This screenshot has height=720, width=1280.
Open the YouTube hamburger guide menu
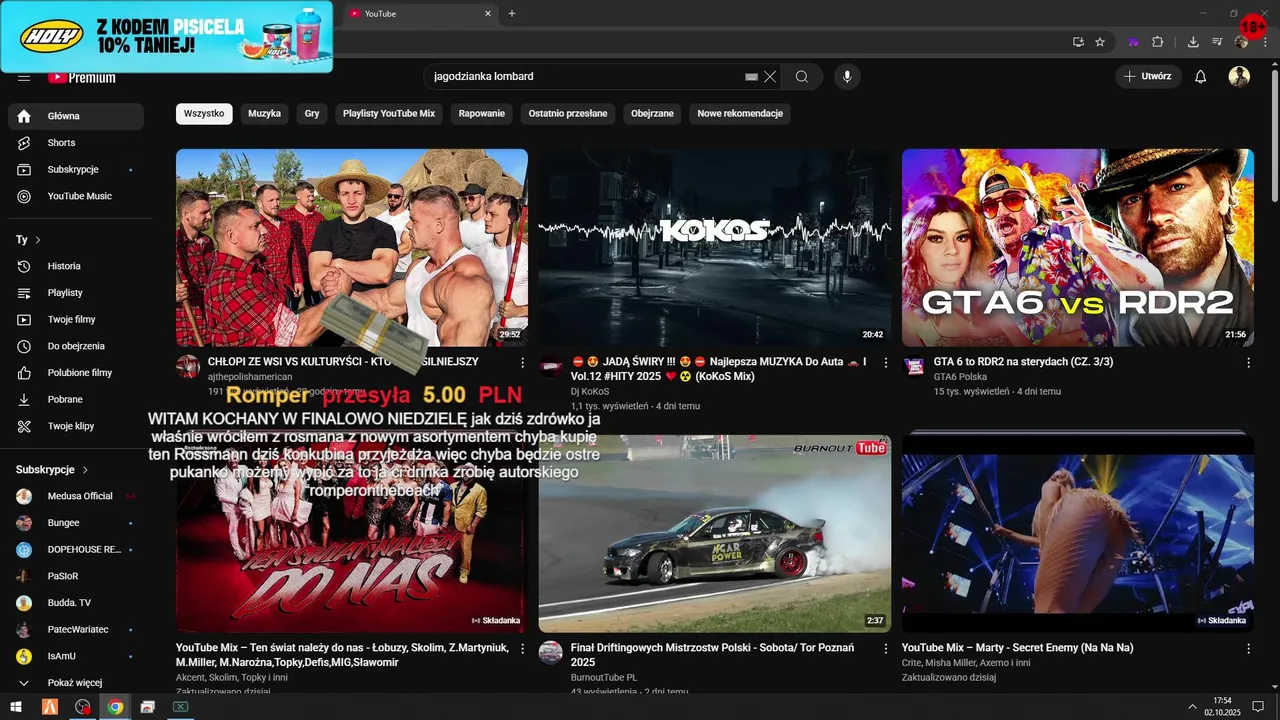click(24, 77)
